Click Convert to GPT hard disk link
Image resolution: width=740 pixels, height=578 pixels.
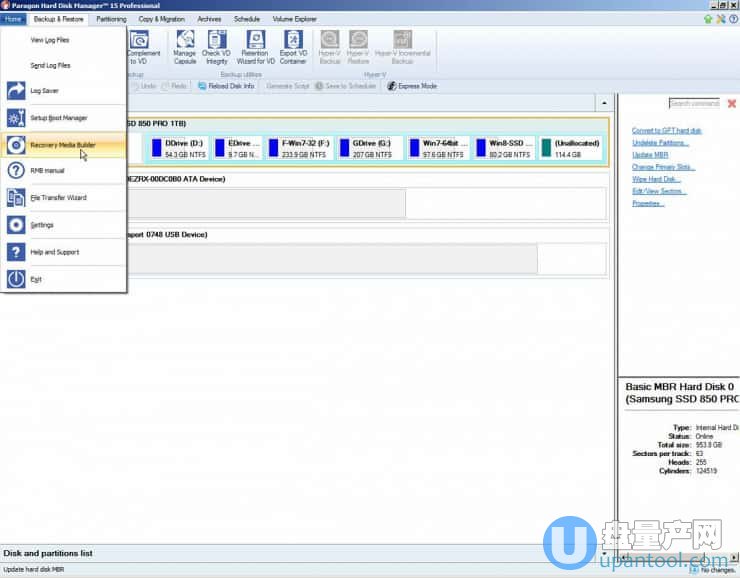[x=666, y=131]
